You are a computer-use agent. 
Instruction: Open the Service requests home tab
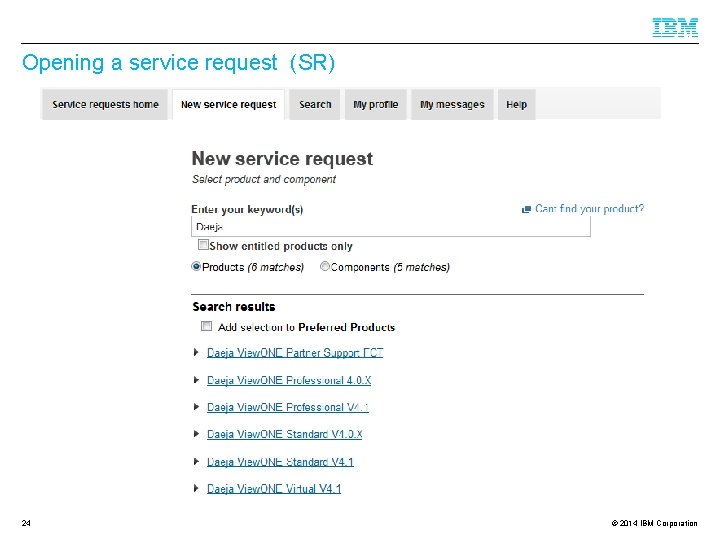tap(105, 105)
